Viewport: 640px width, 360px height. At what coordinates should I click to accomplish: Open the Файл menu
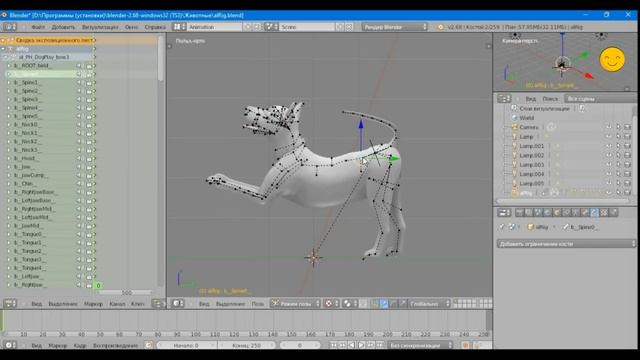click(x=38, y=27)
